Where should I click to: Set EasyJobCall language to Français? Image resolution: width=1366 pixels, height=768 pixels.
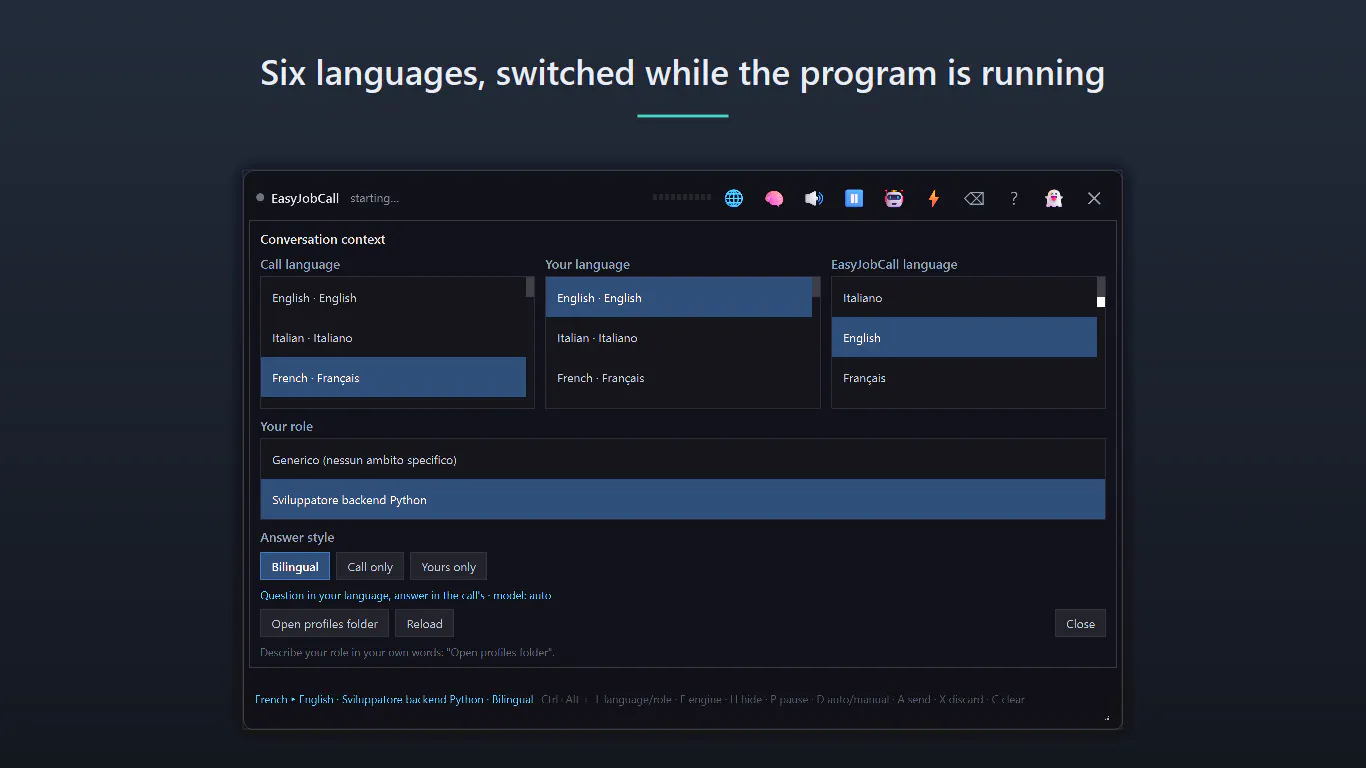[964, 378]
